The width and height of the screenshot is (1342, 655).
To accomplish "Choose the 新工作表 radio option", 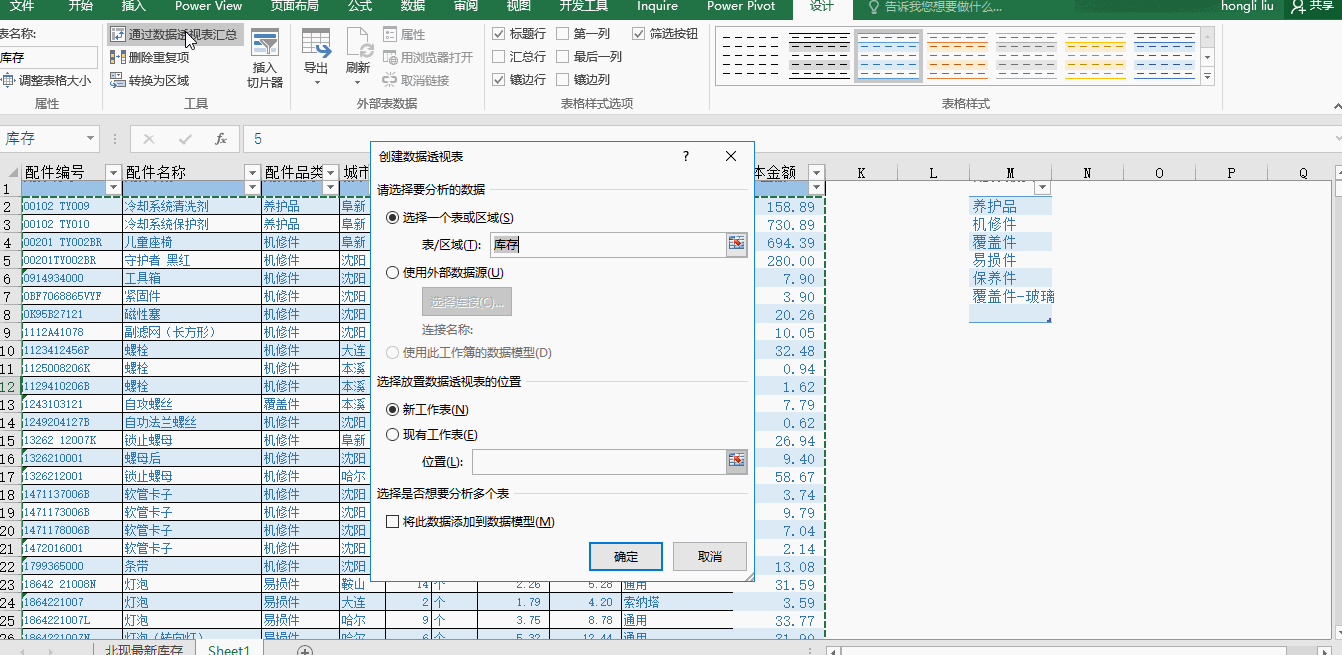I will tap(392, 410).
